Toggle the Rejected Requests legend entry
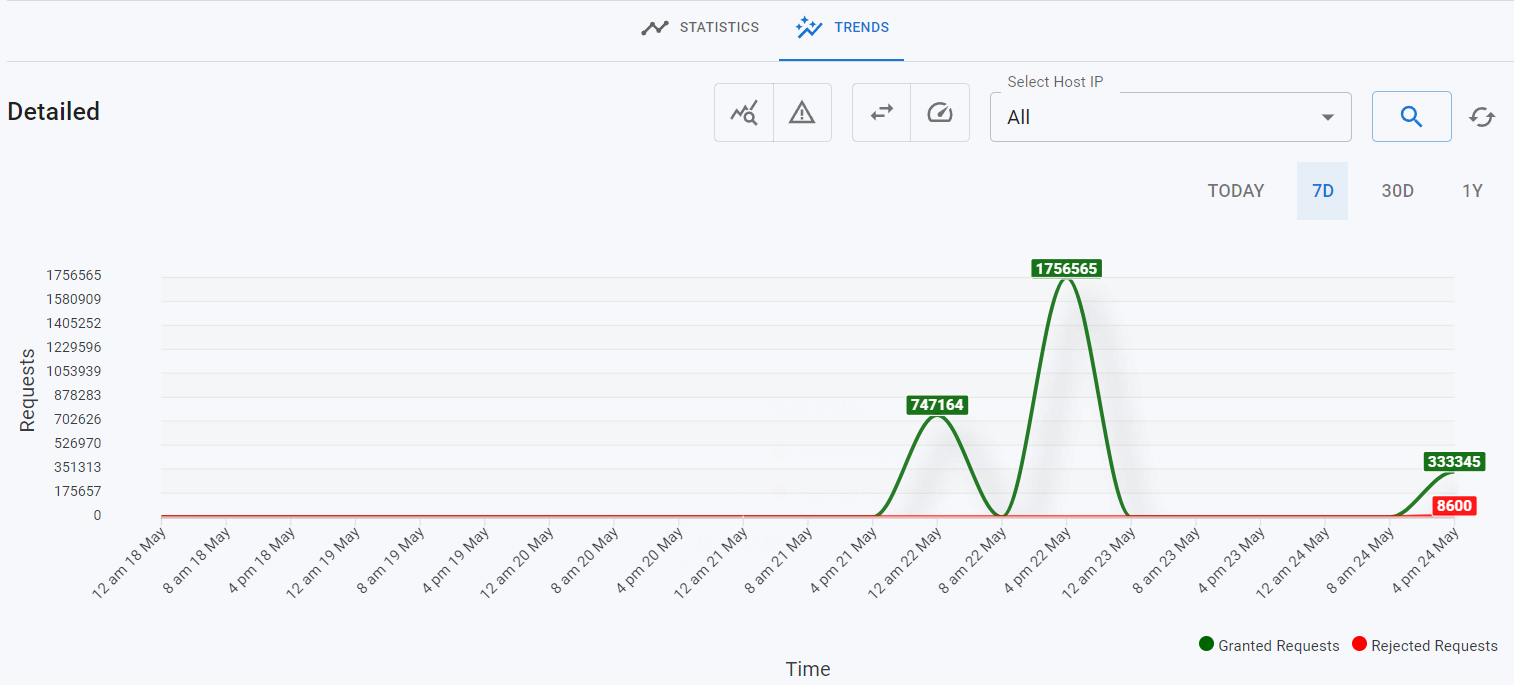 click(1424, 645)
